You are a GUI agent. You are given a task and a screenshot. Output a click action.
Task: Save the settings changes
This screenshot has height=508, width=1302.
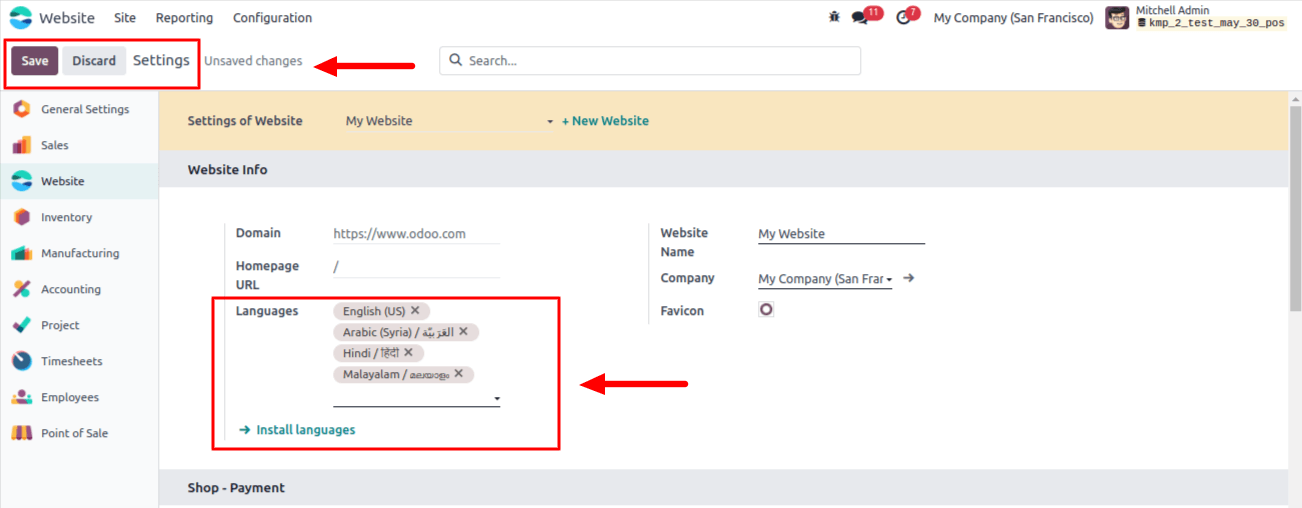coord(35,61)
